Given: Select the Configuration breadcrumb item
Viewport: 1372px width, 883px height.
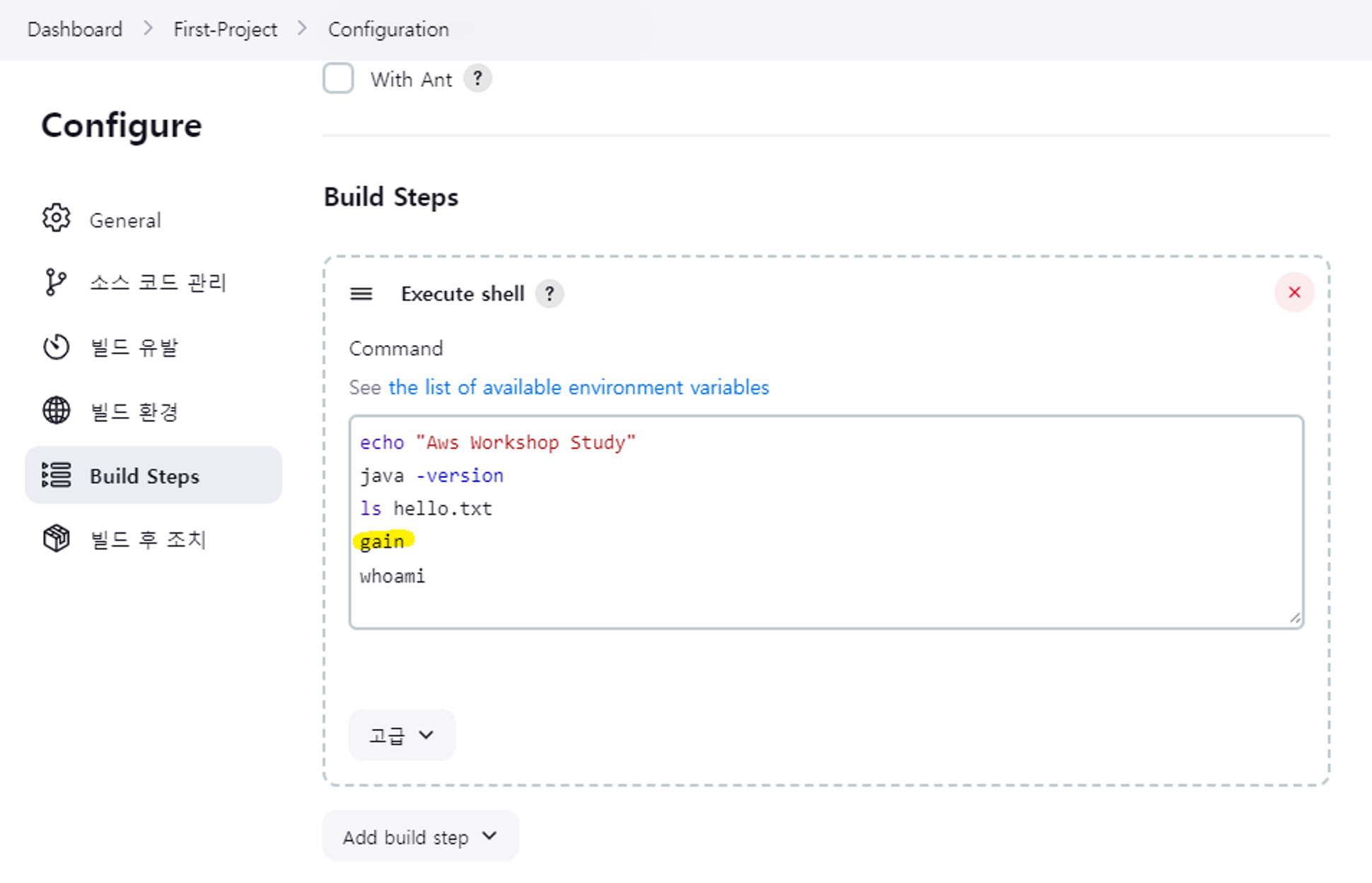Looking at the screenshot, I should click(388, 30).
